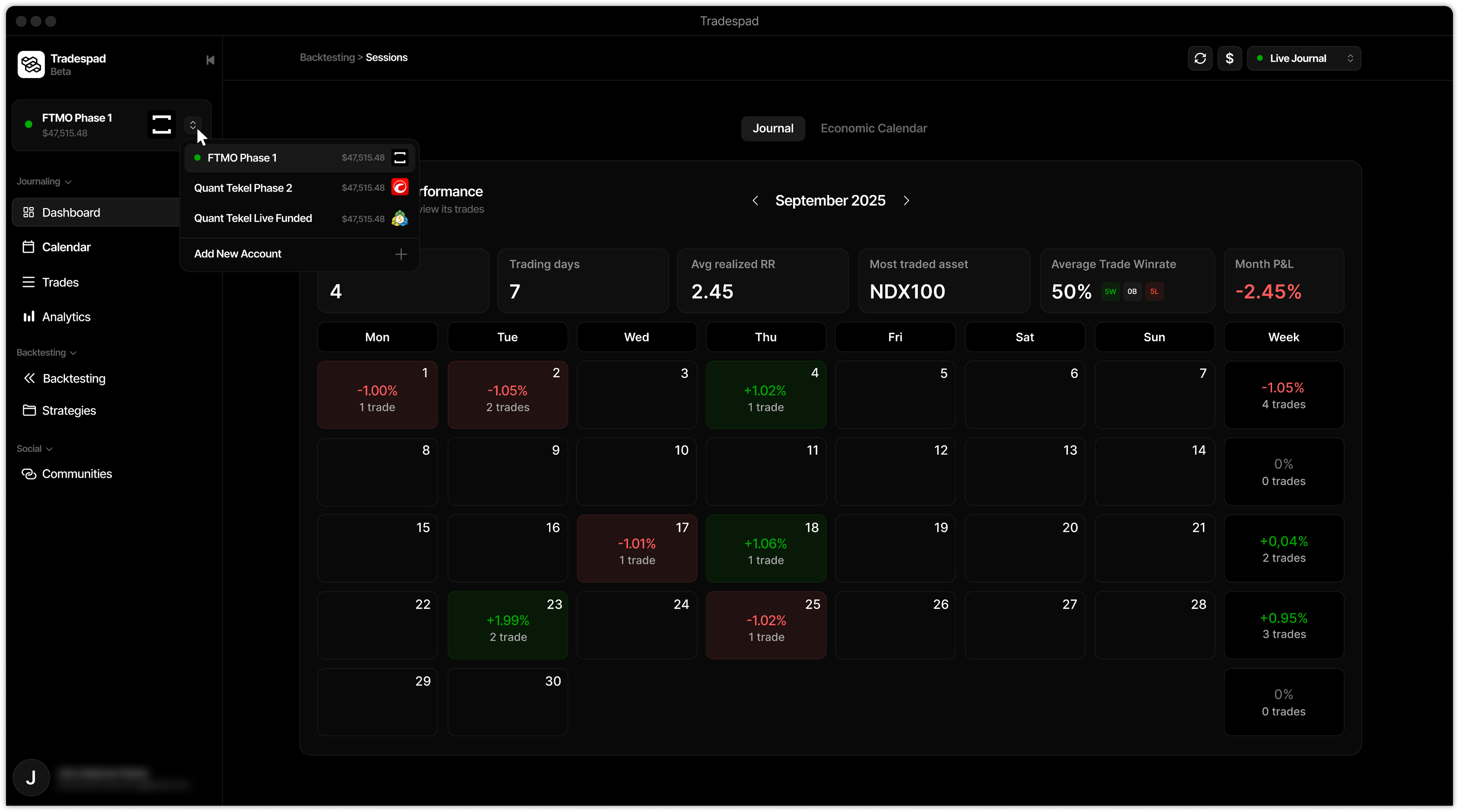The height and width of the screenshot is (812, 1459).
Task: Collapse the Backtesting section header
Action: [46, 352]
